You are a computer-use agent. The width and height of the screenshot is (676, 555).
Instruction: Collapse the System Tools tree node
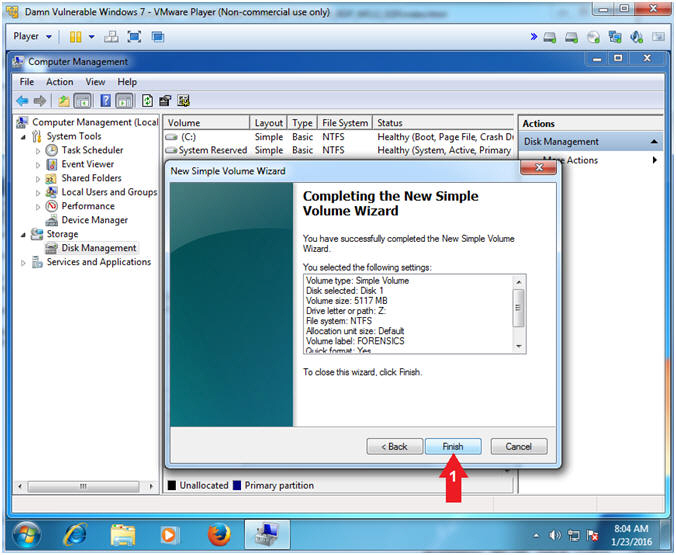23,138
